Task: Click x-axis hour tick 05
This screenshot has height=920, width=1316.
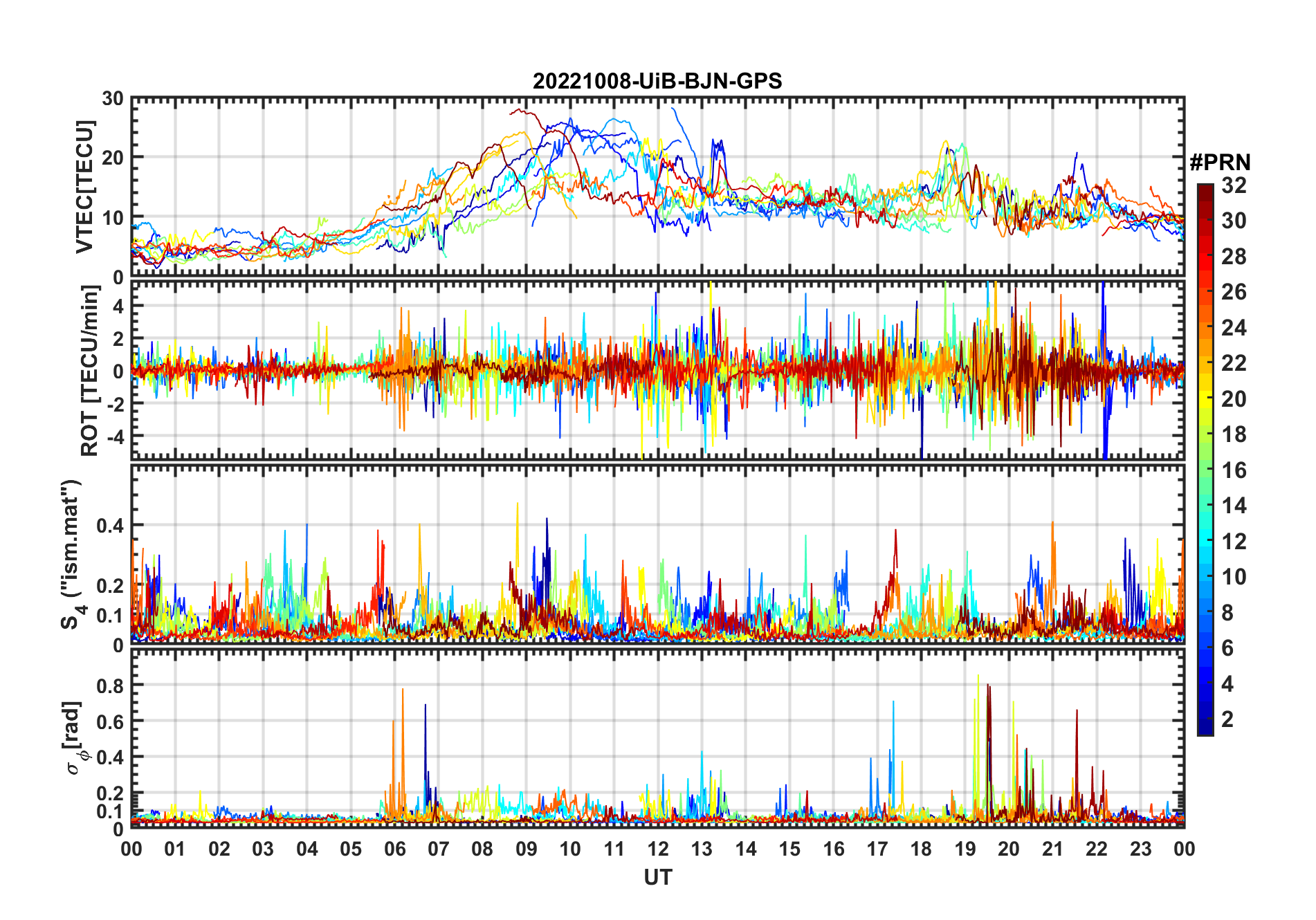Action: (351, 849)
